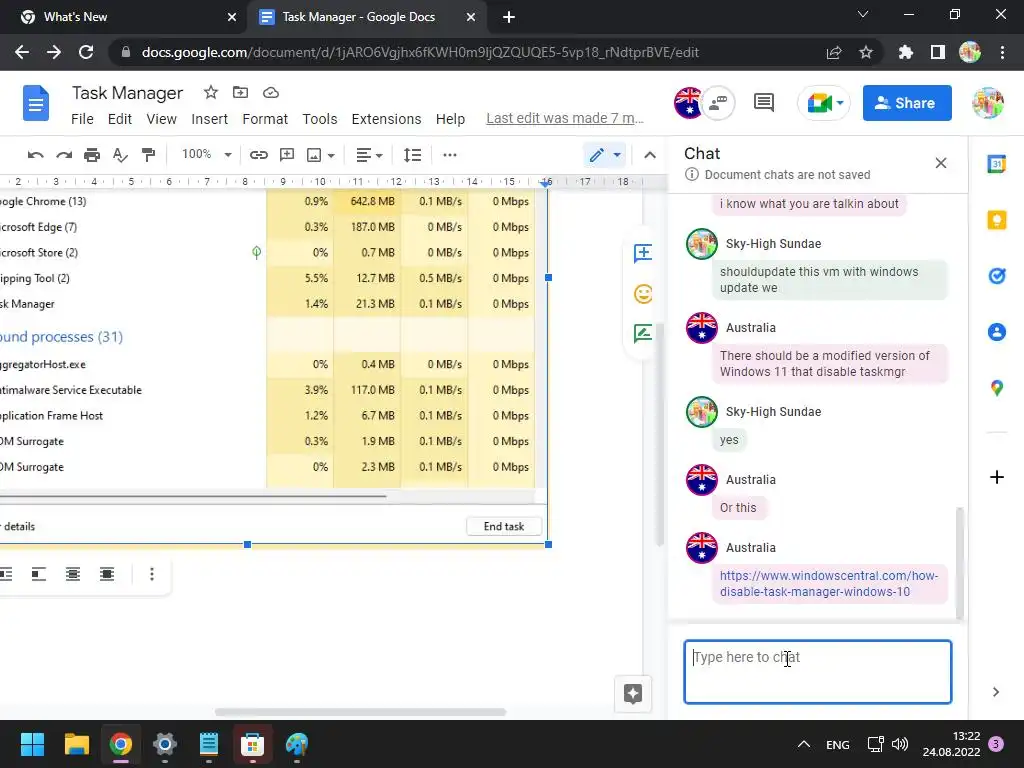1024x768 pixels.
Task: Show hidden system tray icons
Action: pyautogui.click(x=804, y=744)
